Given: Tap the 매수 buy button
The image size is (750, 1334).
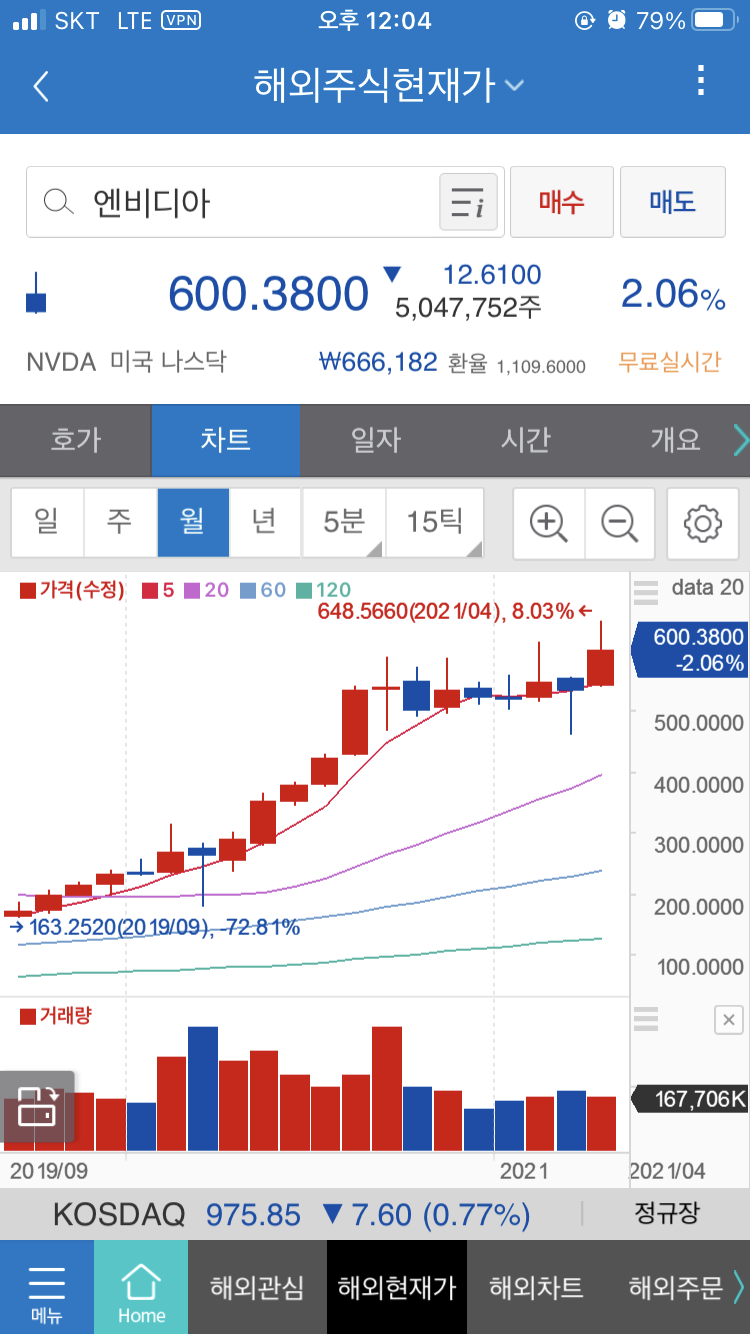Looking at the screenshot, I should click(x=561, y=202).
